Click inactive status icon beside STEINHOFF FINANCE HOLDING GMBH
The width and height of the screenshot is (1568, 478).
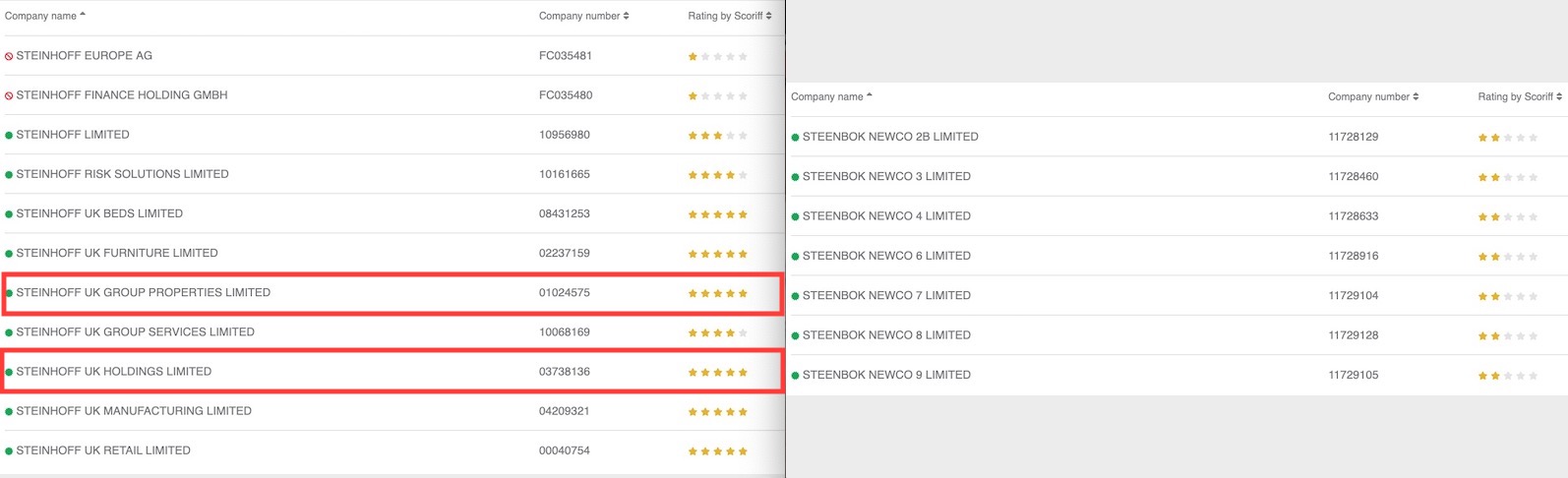[x=9, y=96]
